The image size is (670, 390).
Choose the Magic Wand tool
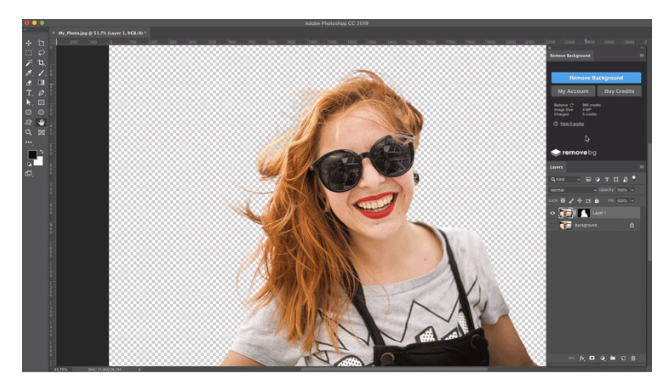29,63
